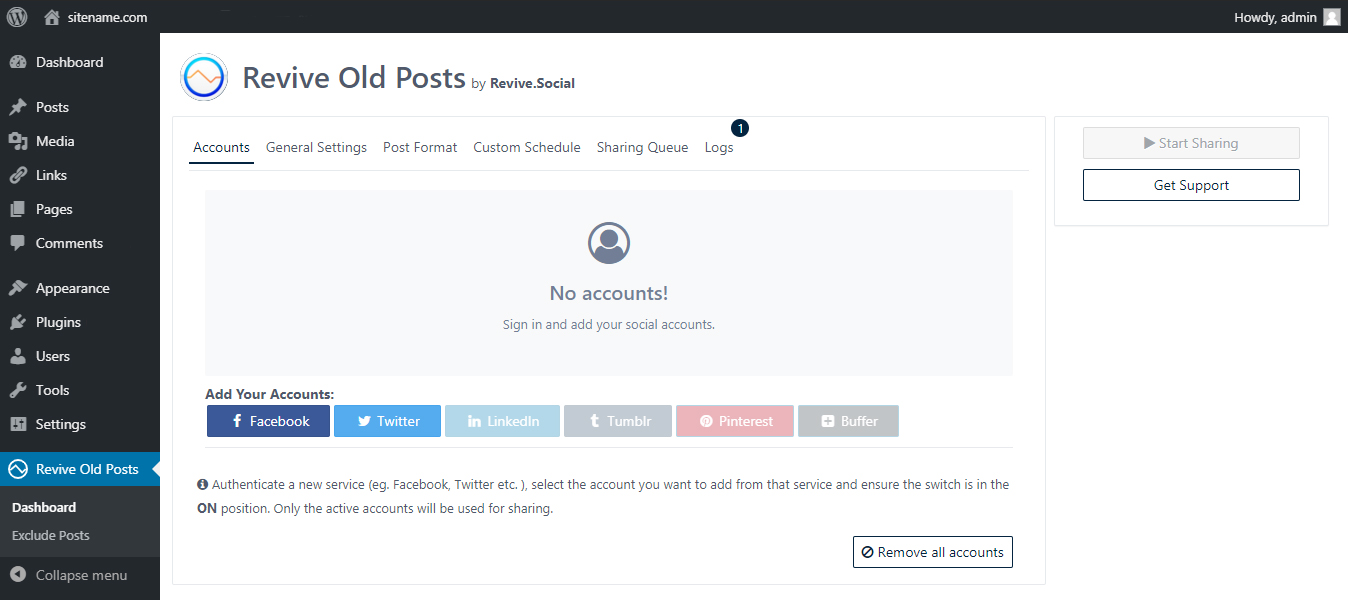Switch to the Accounts tab
Viewport: 1348px width, 600px height.
point(221,147)
